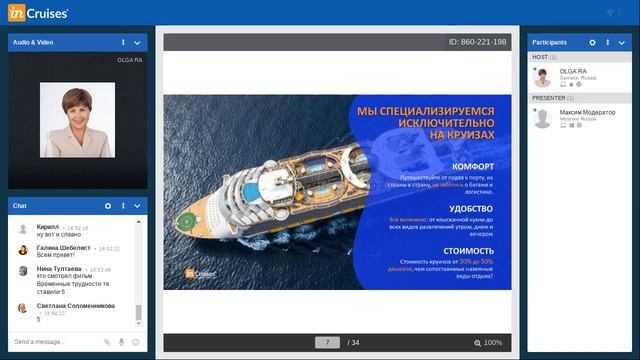Collapse the Participants panel
The image size is (640, 360).
point(622,43)
